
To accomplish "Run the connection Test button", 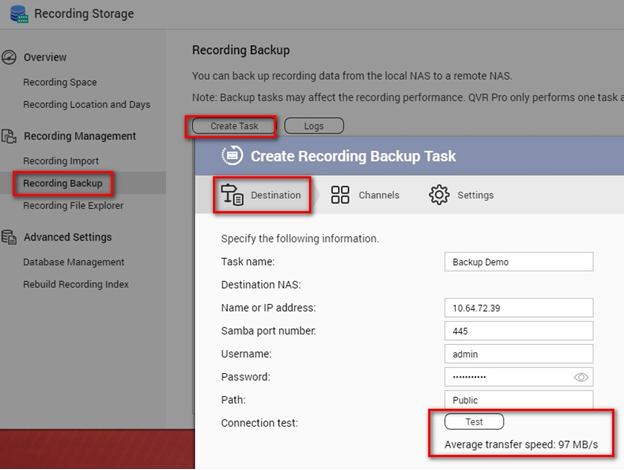I will coord(474,422).
